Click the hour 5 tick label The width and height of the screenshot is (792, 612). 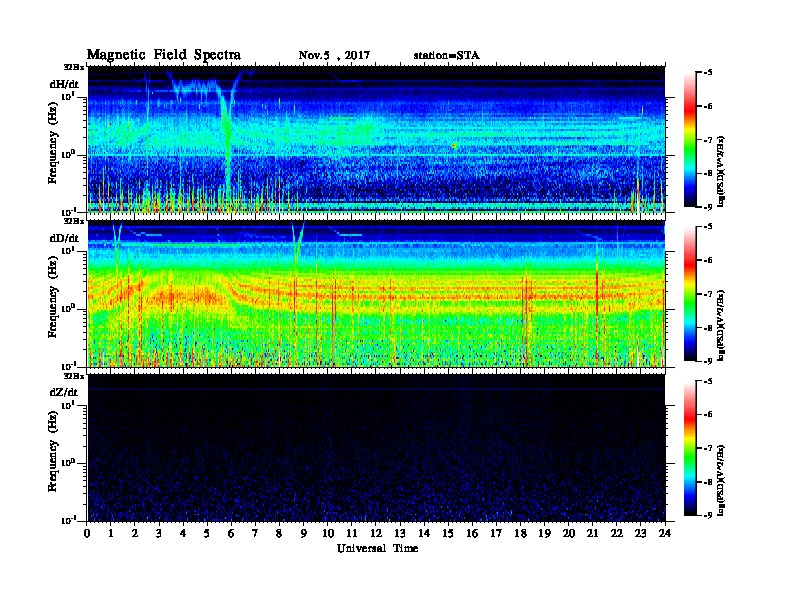(207, 534)
